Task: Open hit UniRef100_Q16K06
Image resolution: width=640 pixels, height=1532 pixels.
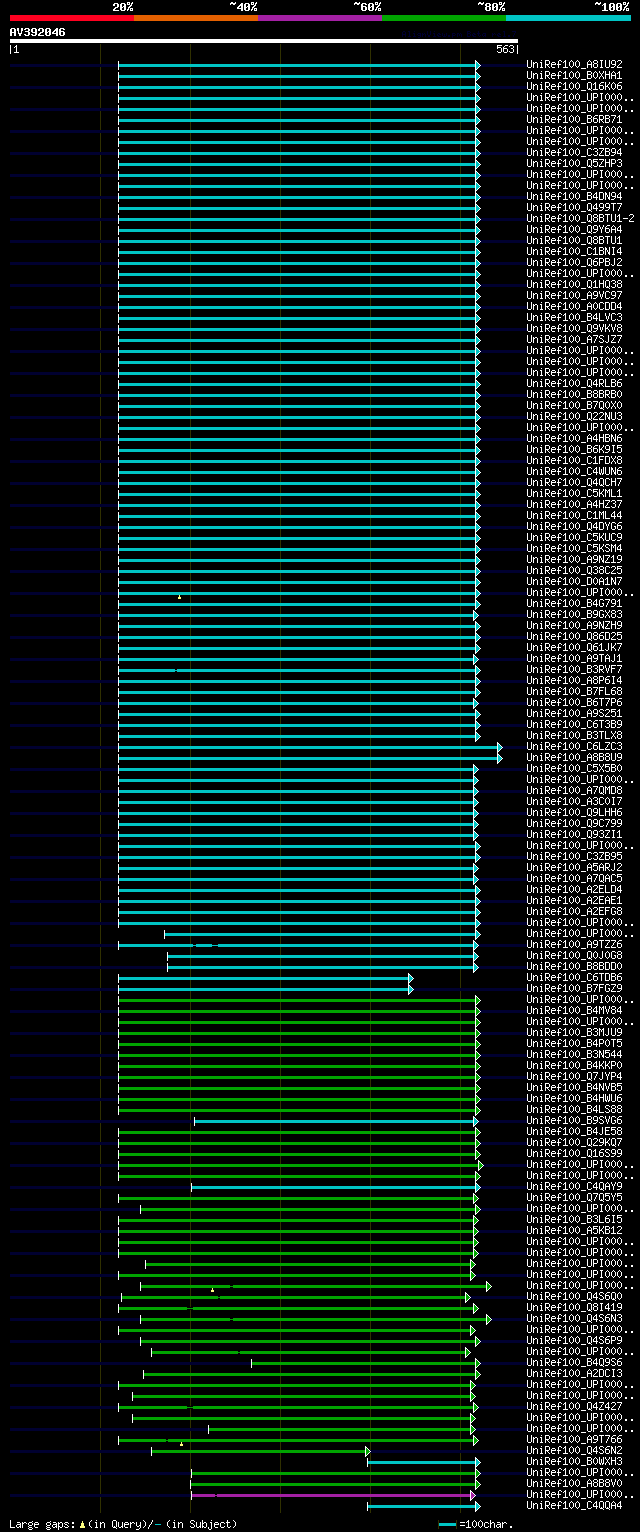Action: click(x=574, y=86)
